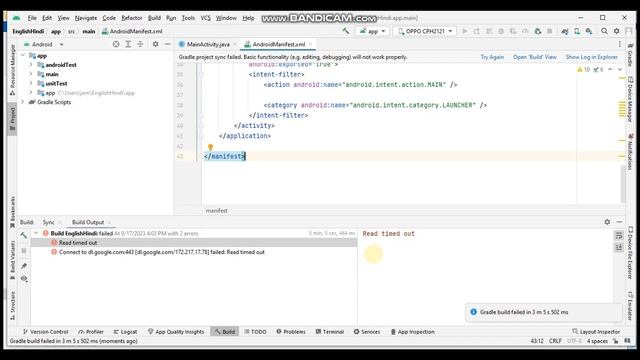
Task: Open the Tools menu
Action: click(188, 18)
